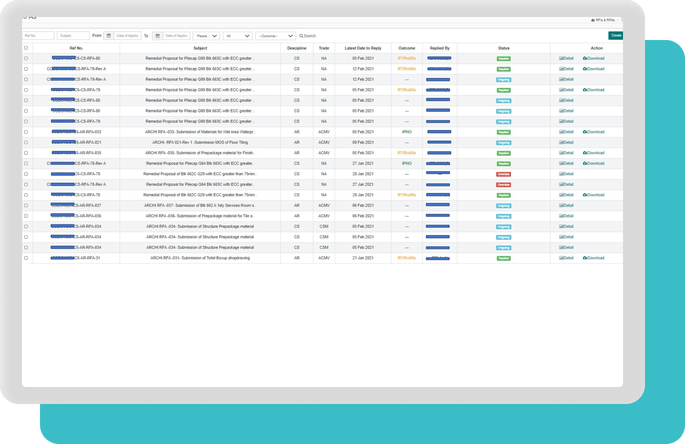This screenshot has width=685, height=444.
Task: Sort by the Status column header
Action: coord(503,47)
